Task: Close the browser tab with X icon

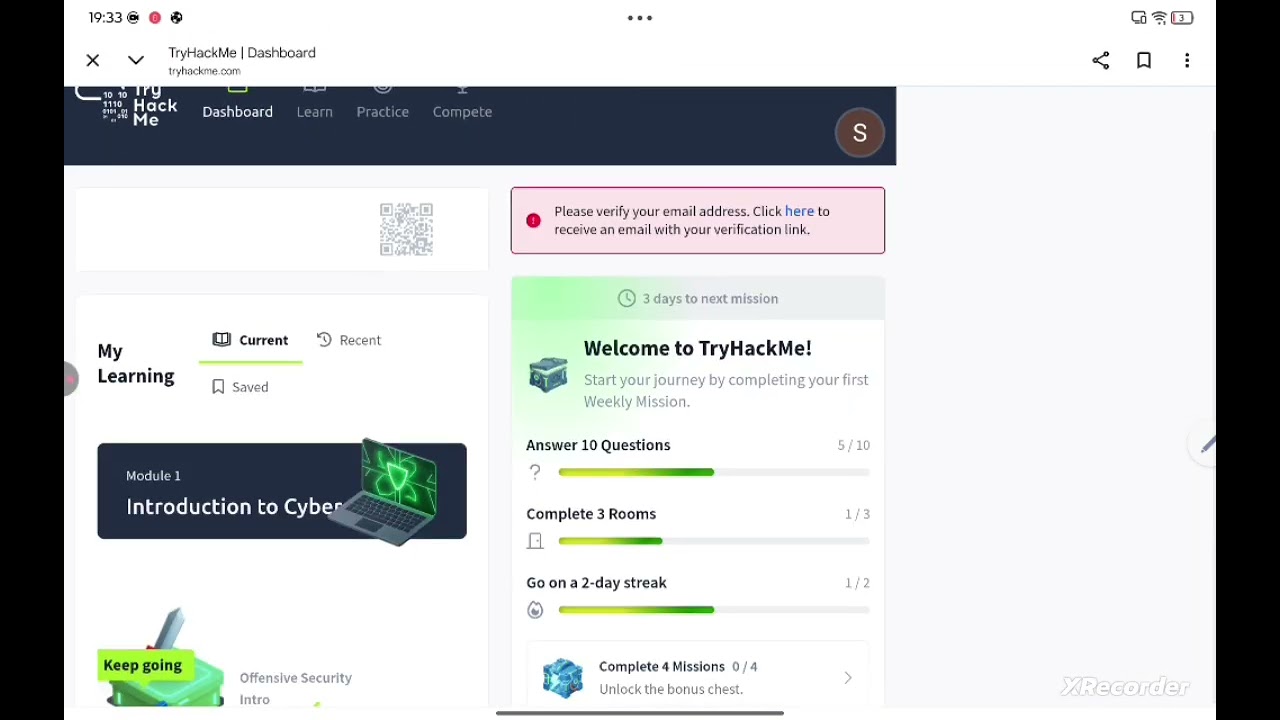Action: pyautogui.click(x=93, y=61)
